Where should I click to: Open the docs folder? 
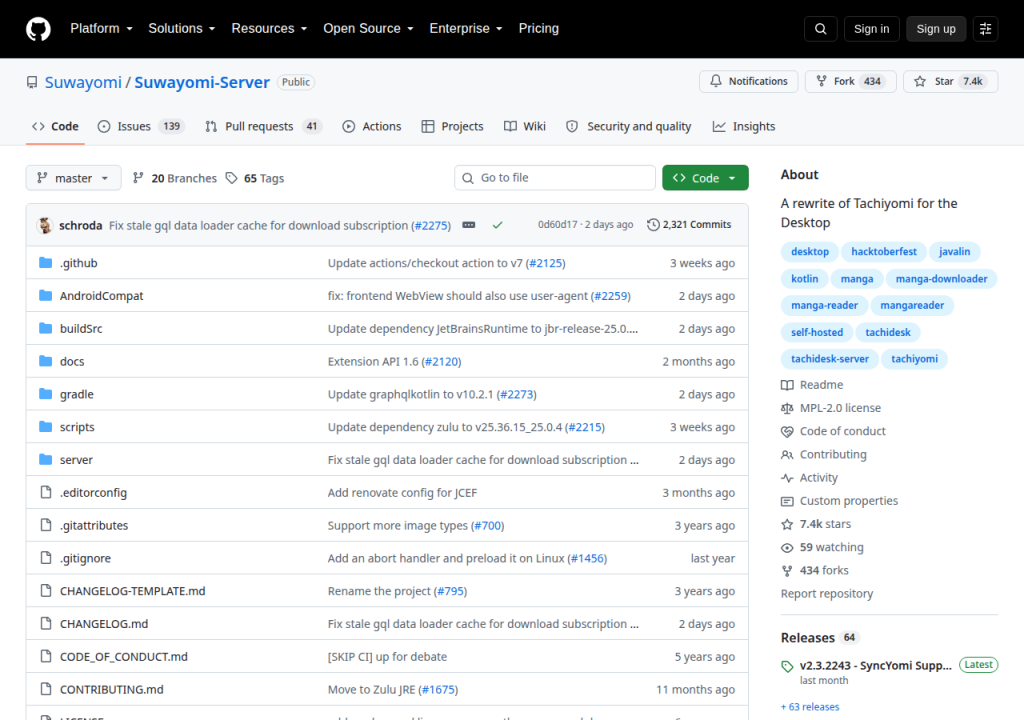[72, 361]
